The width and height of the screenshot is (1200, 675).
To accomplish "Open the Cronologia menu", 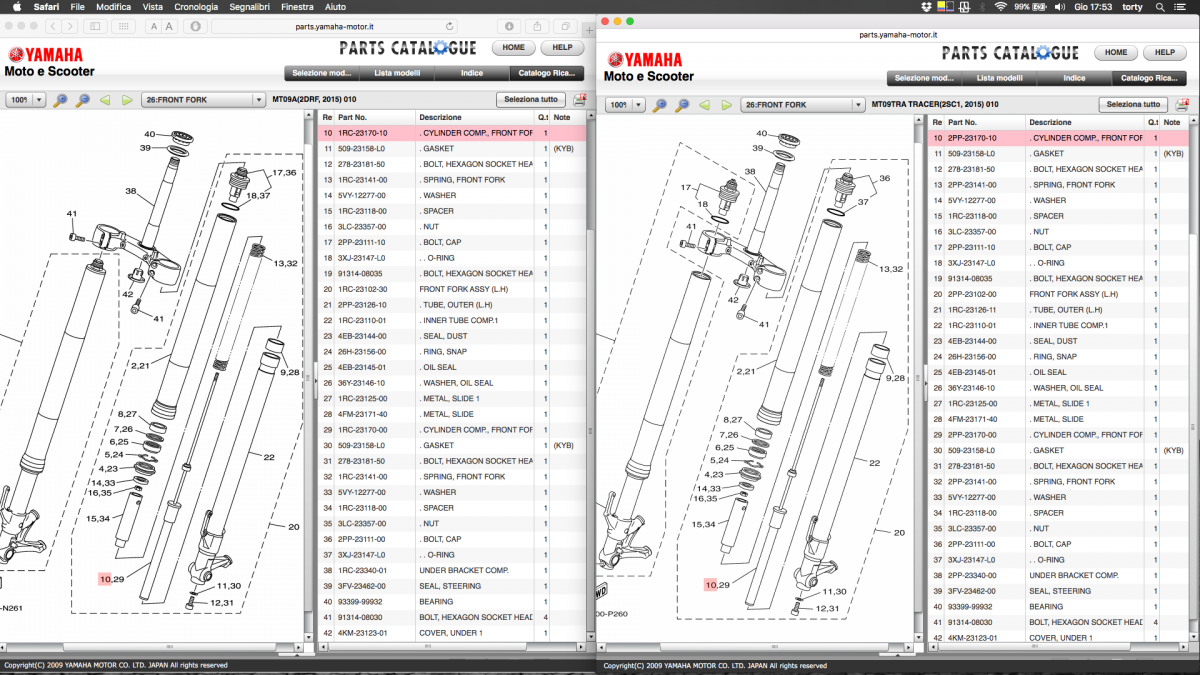I will [196, 7].
